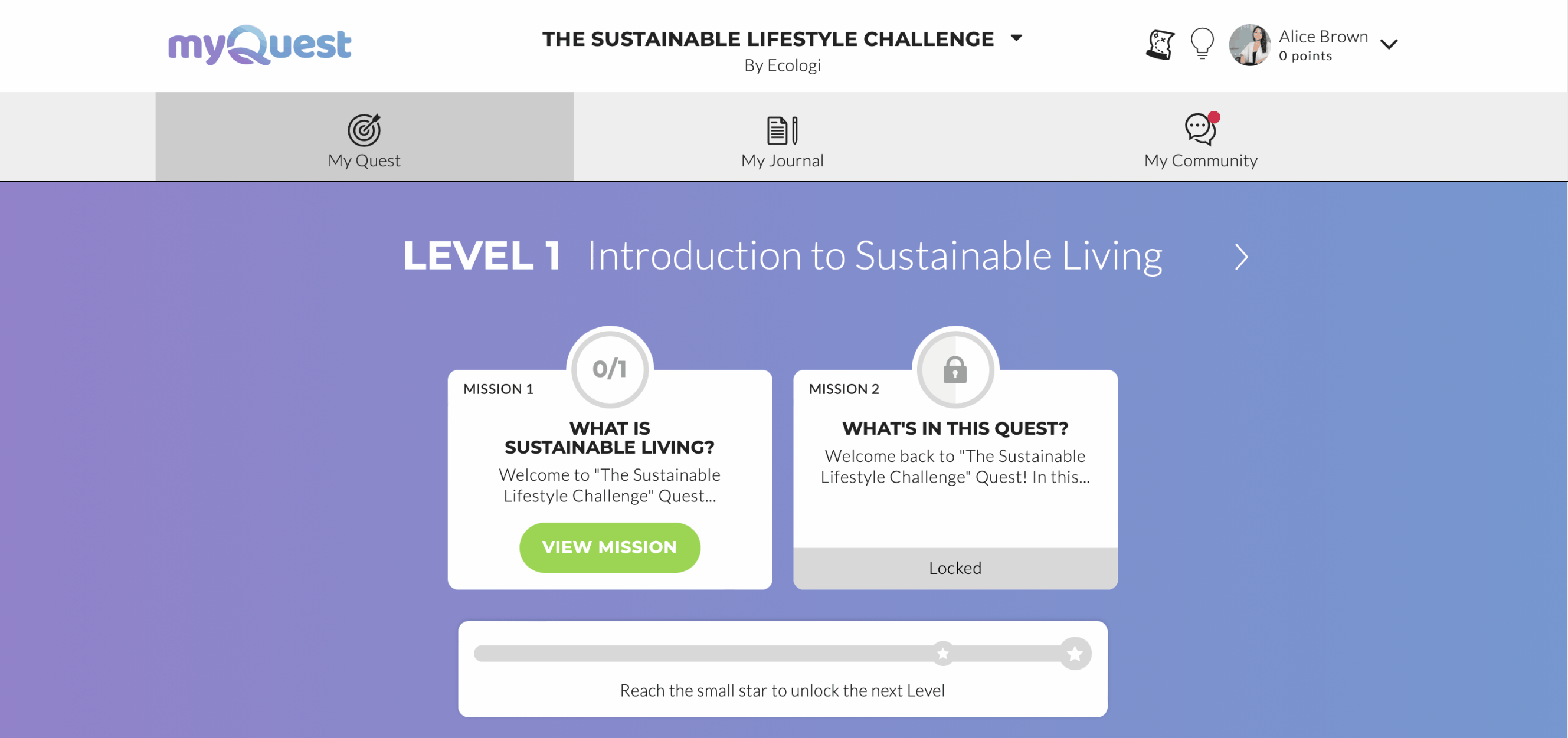
Task: Click the Locked bar on Mission 2
Action: [x=955, y=568]
